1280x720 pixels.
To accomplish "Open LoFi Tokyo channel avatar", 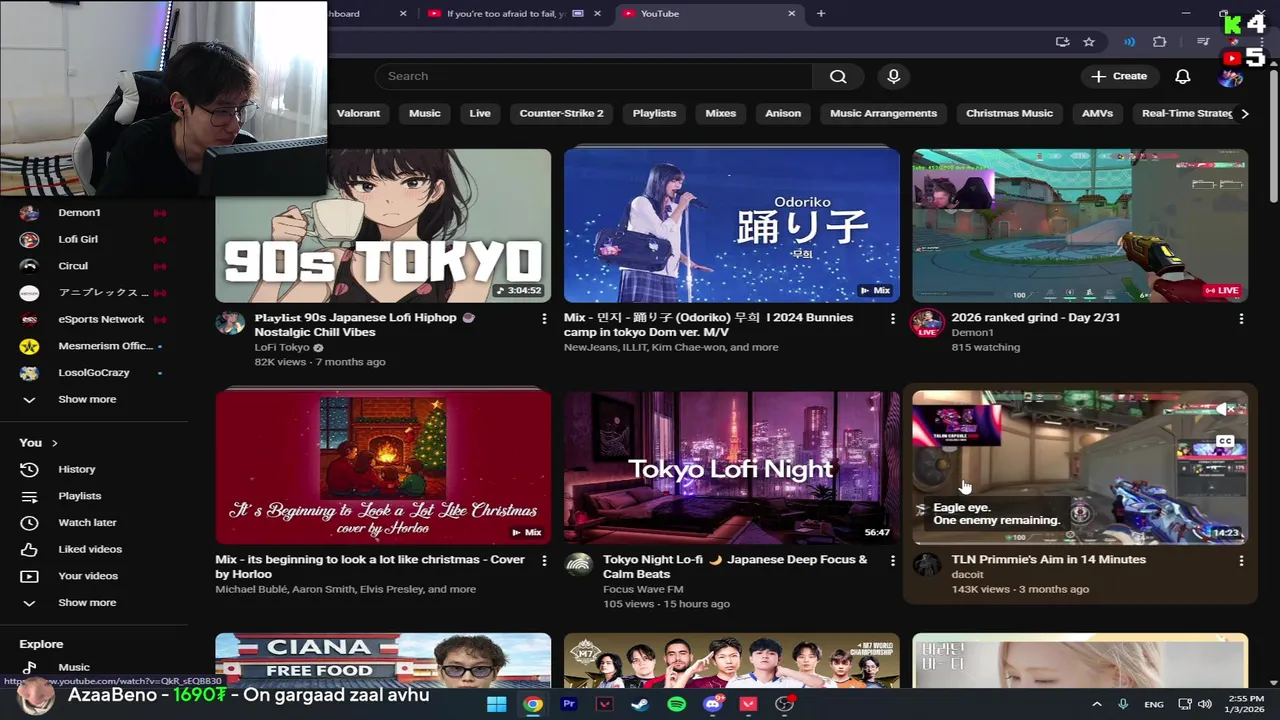I will 230,322.
